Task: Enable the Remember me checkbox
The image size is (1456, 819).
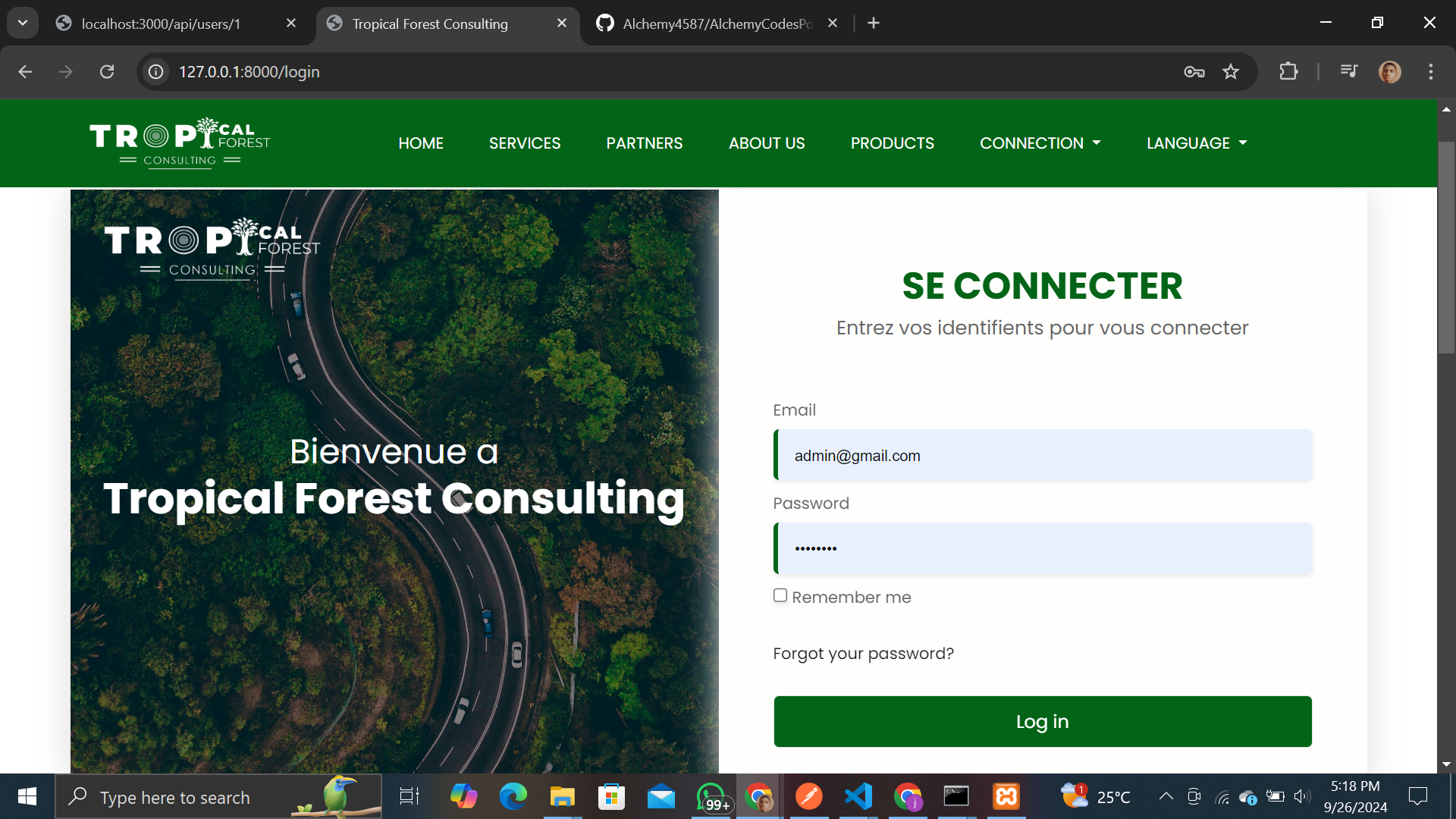Action: click(780, 595)
